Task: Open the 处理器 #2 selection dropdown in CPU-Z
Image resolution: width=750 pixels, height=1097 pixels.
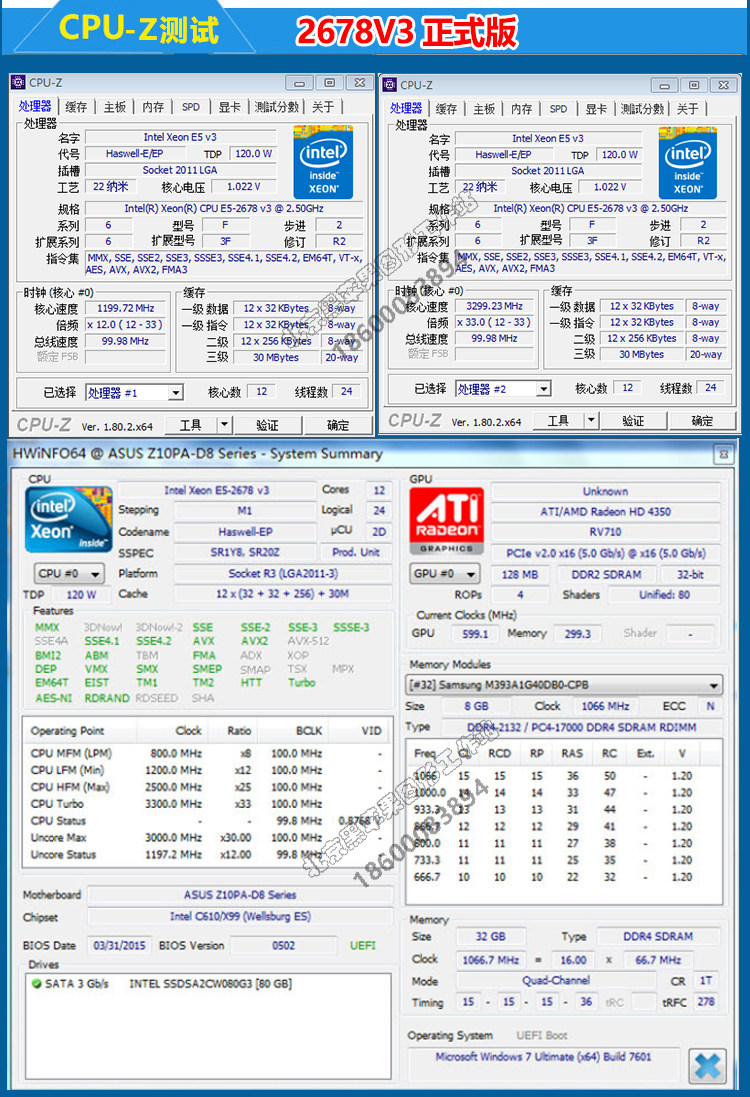Action: pos(544,389)
